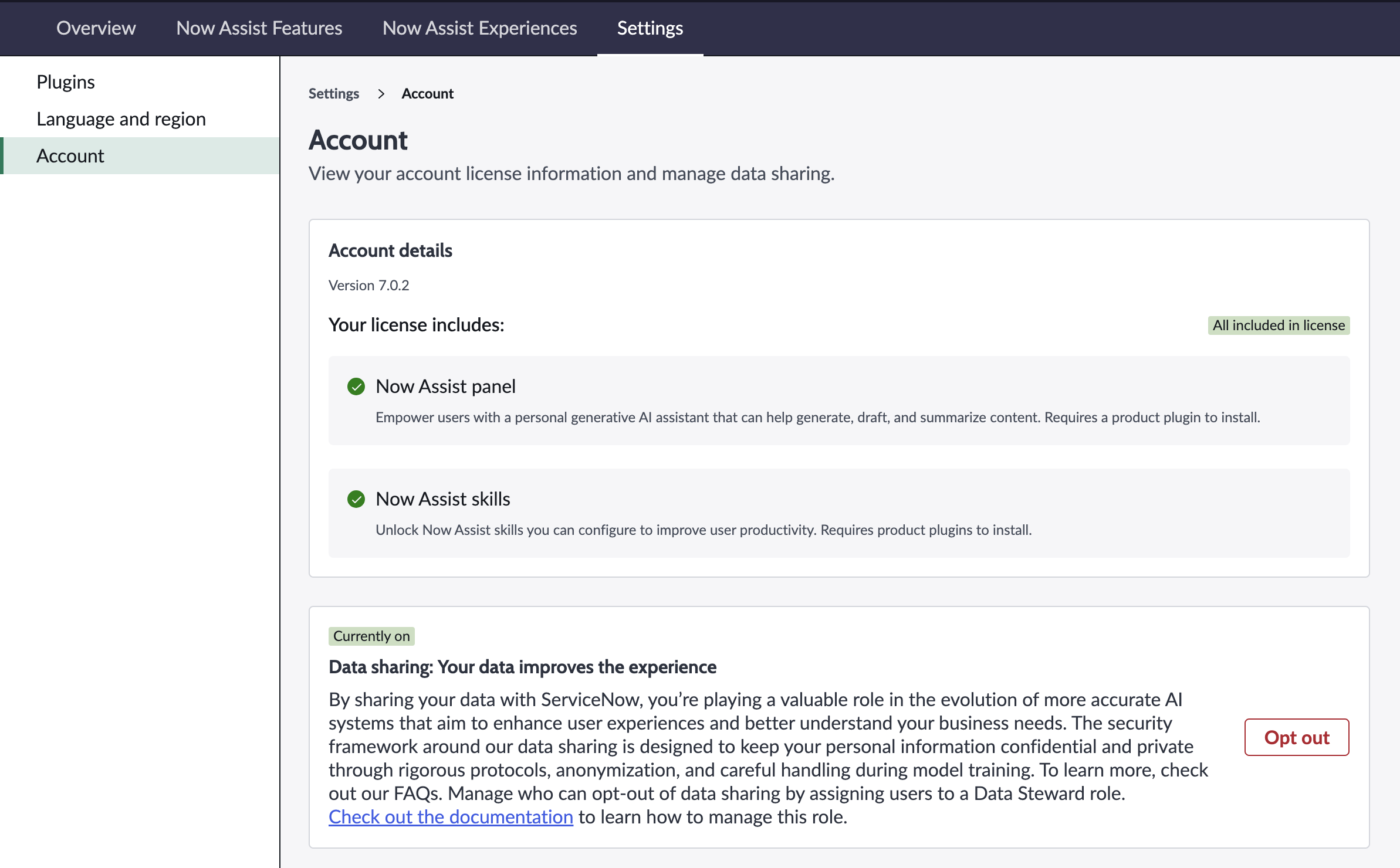Open the Overview tab

click(x=96, y=28)
